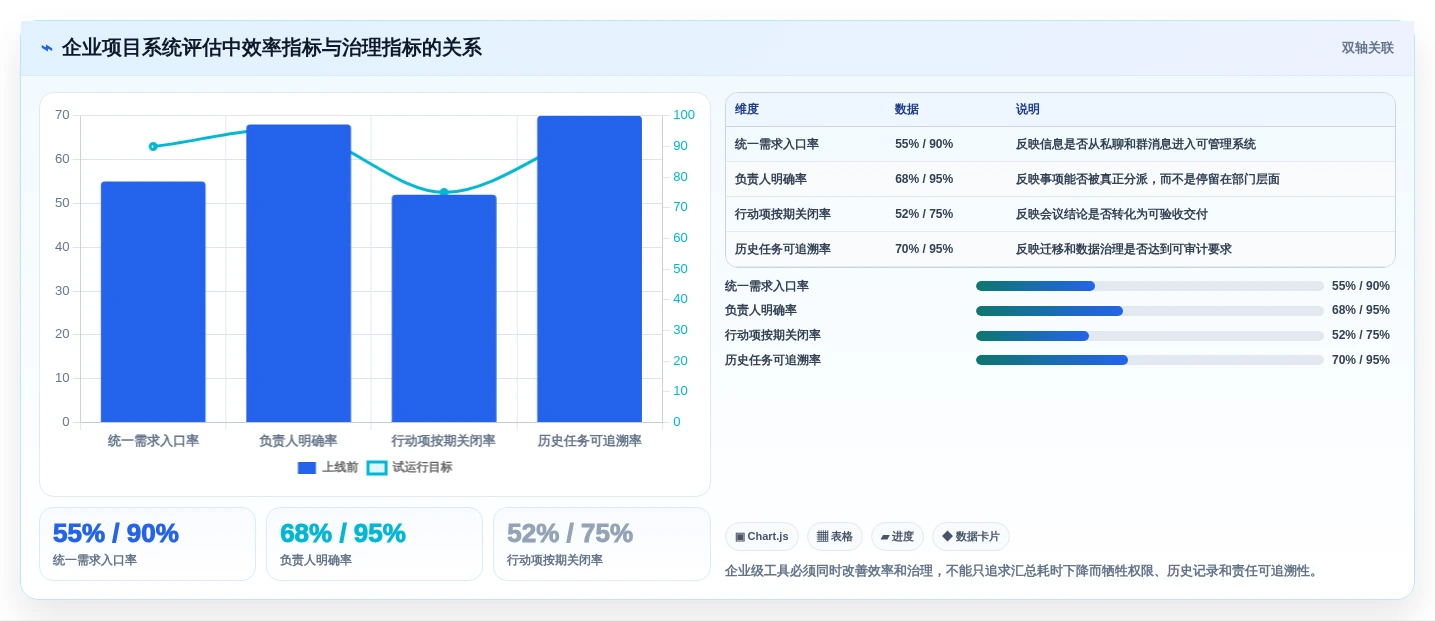Click description 反映信息是否从私聊和群消息进入可管理系统
The height and width of the screenshot is (621, 1435).
(x=1136, y=144)
